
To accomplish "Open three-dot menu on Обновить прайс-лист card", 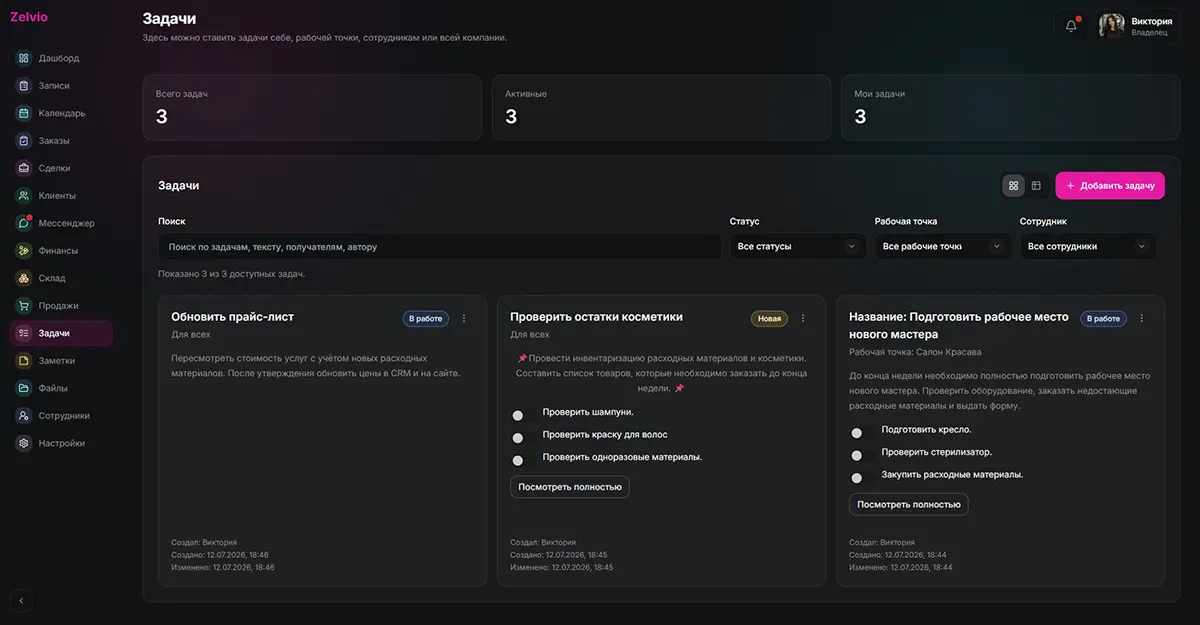I will 463,318.
